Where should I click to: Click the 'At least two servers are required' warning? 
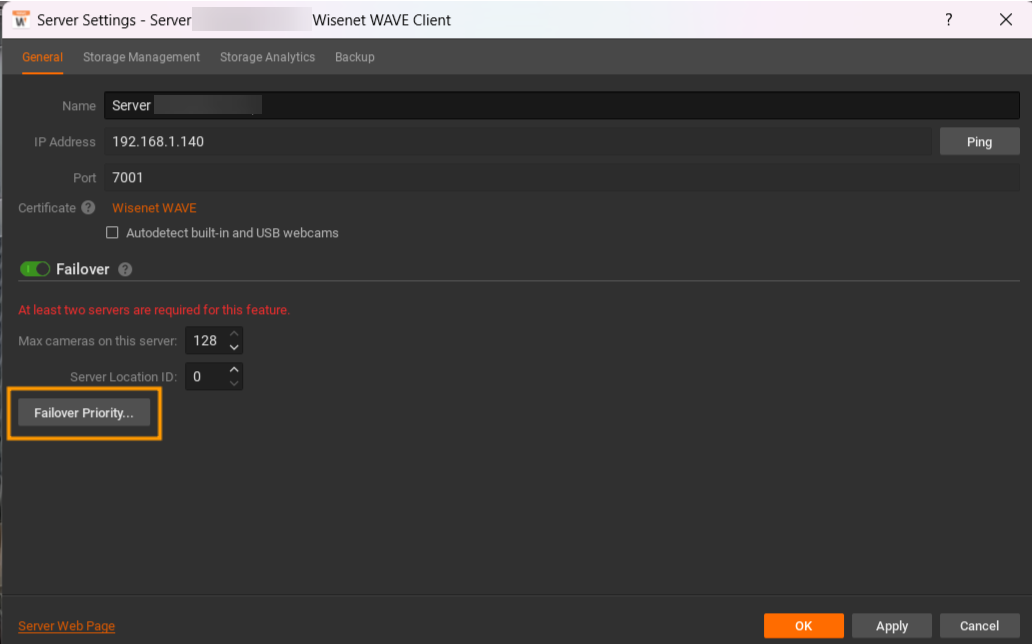click(154, 309)
